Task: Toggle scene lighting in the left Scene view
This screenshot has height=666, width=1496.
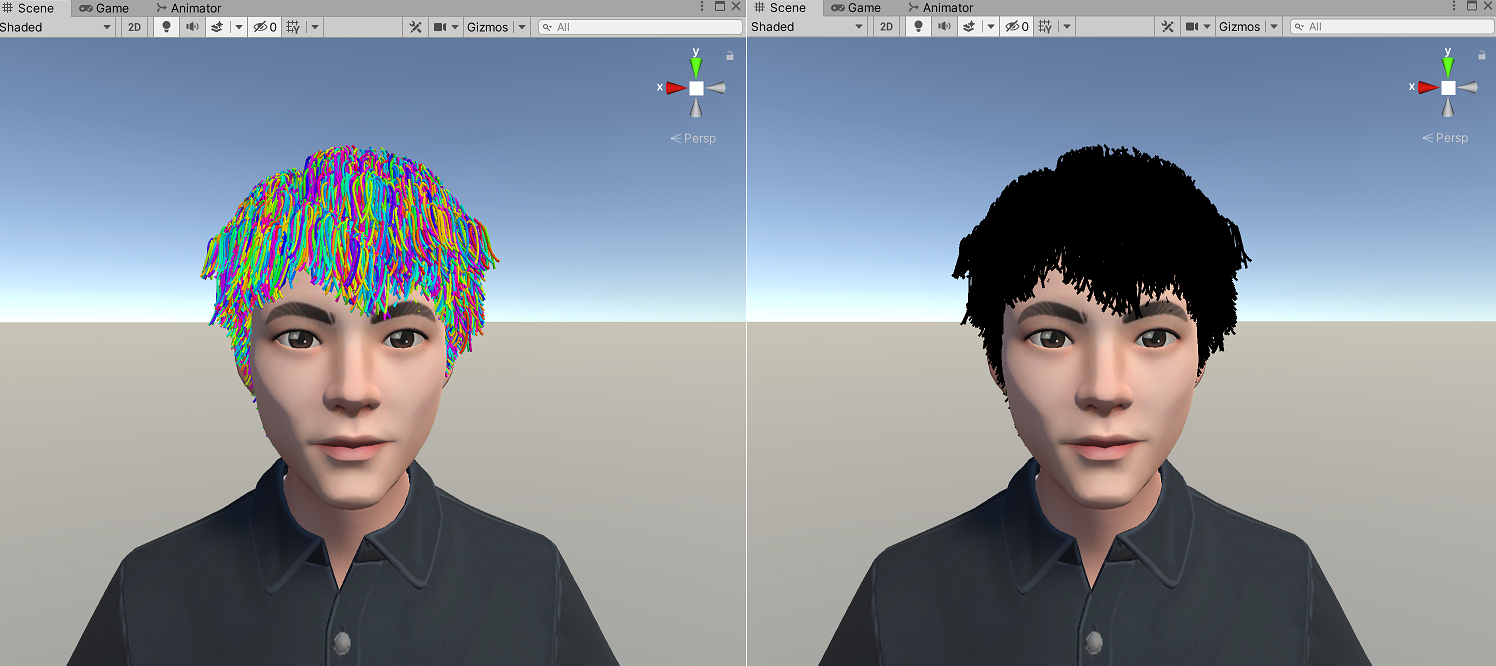Action: [166, 26]
